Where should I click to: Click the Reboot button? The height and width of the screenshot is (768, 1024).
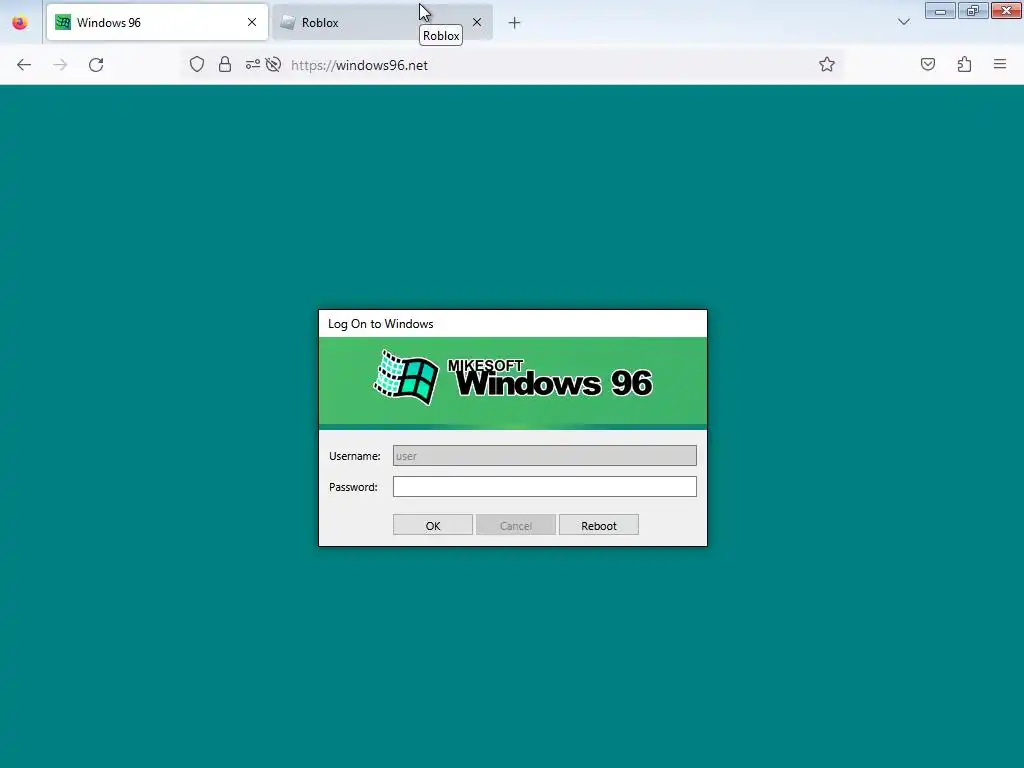click(x=599, y=525)
